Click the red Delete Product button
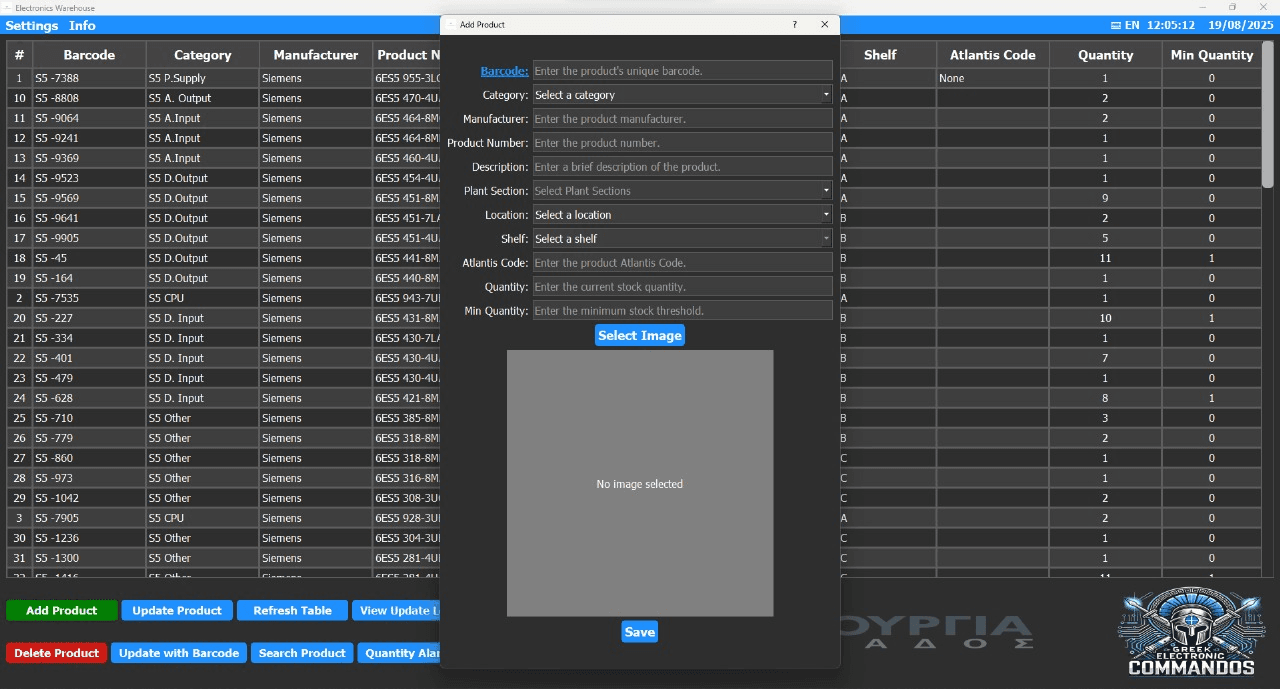 tap(56, 653)
